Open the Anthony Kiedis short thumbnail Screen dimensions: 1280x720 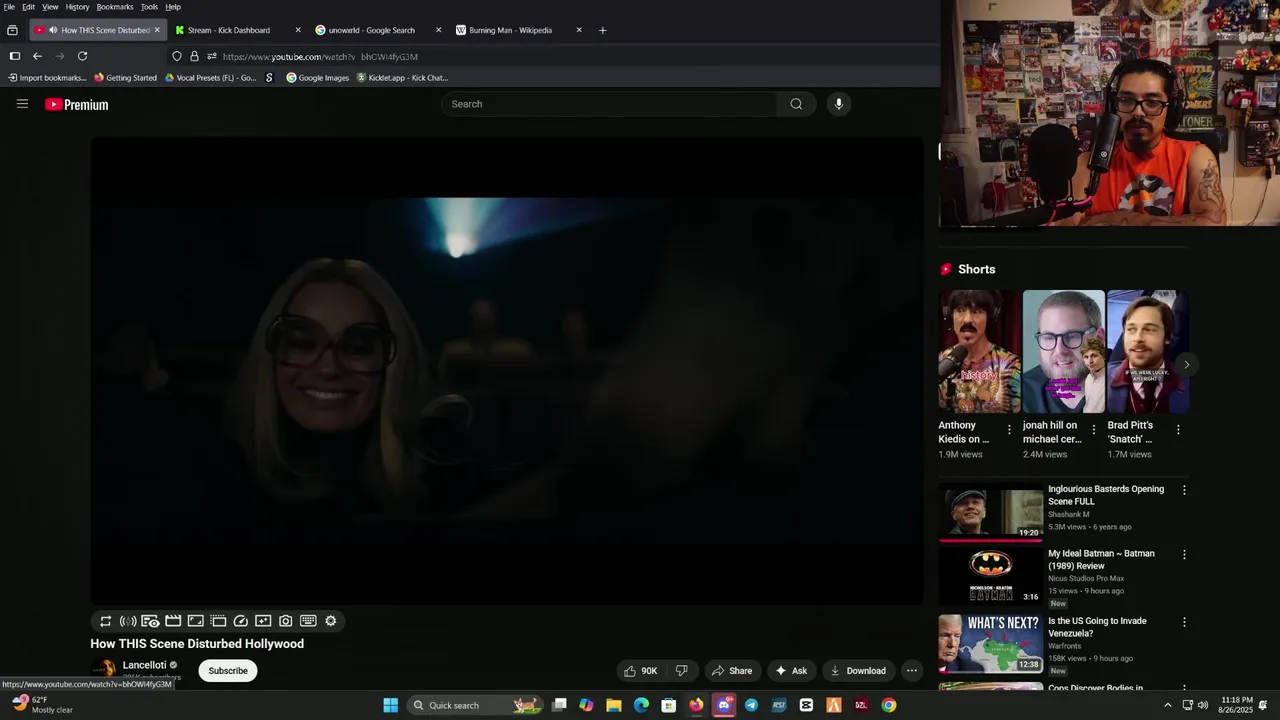tap(979, 352)
